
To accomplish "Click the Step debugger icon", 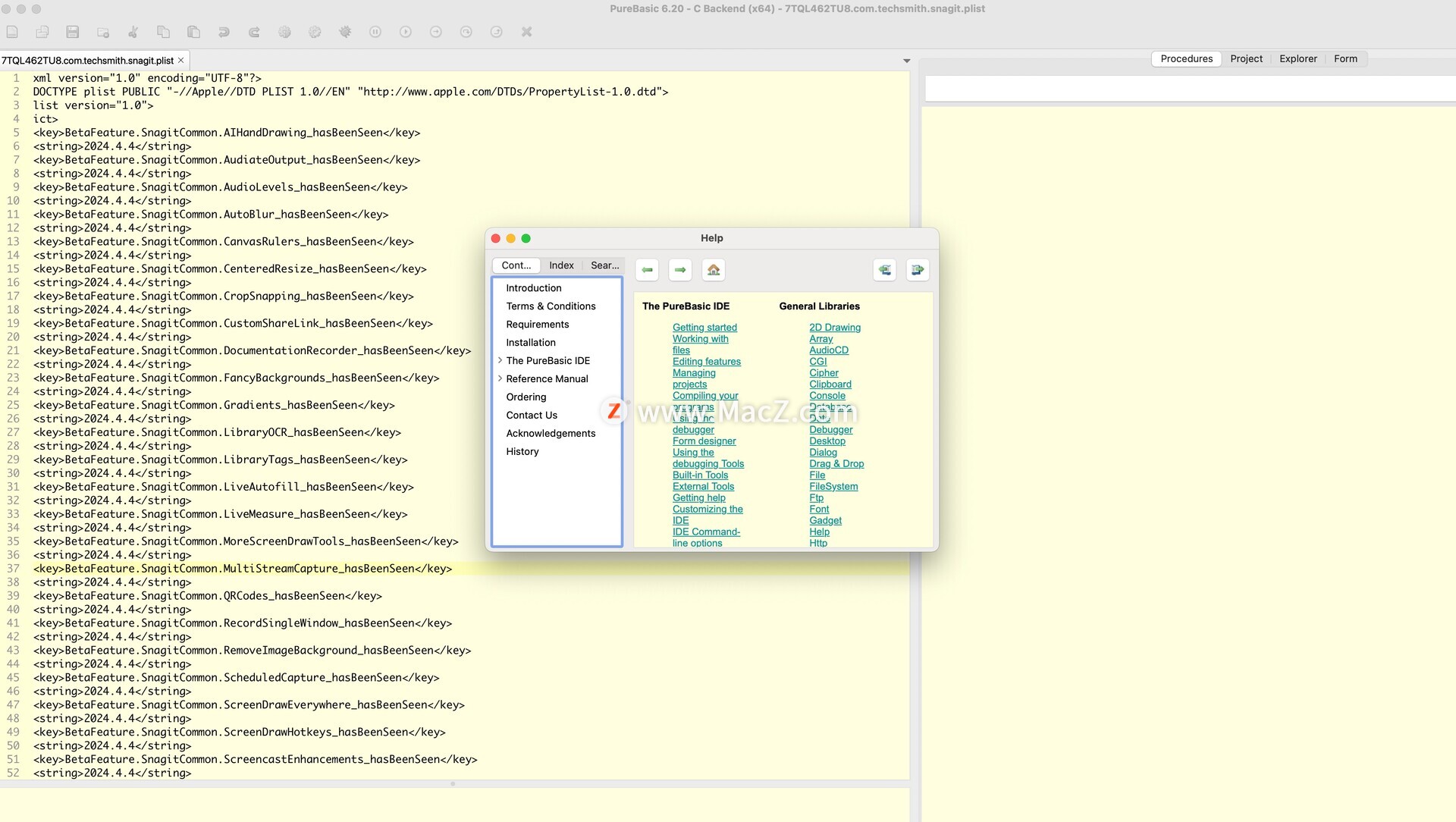I will [436, 32].
